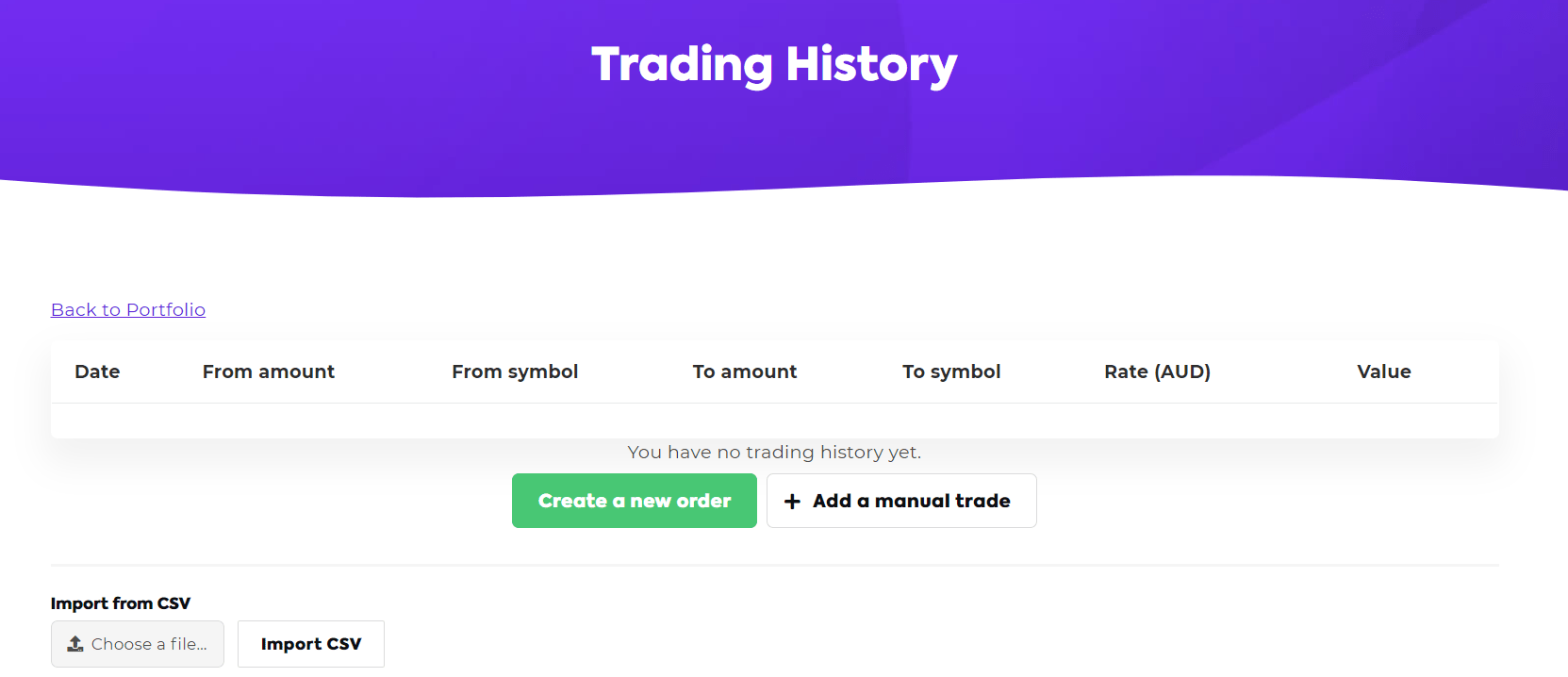Click the From amount column header

click(x=268, y=372)
